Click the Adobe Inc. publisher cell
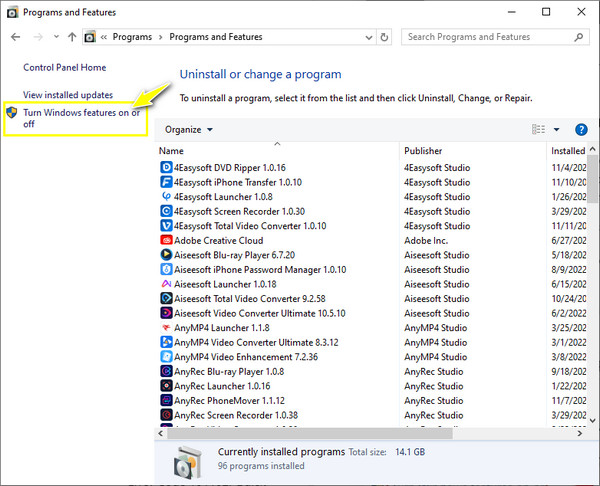The height and width of the screenshot is (486, 600). coord(426,240)
